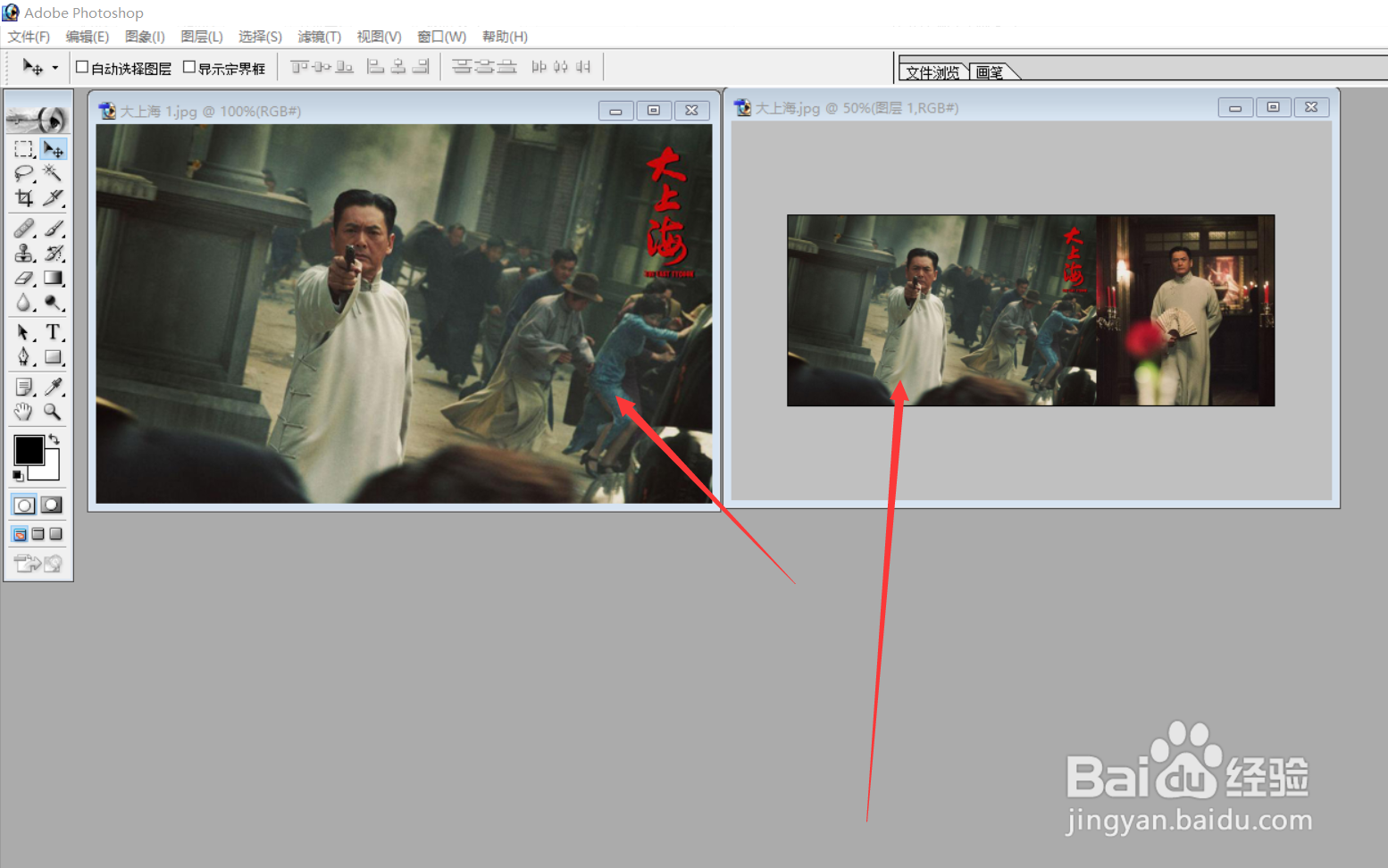1388x868 pixels.
Task: Minimize the 大上海.jpg 50% window
Action: coord(1235,107)
